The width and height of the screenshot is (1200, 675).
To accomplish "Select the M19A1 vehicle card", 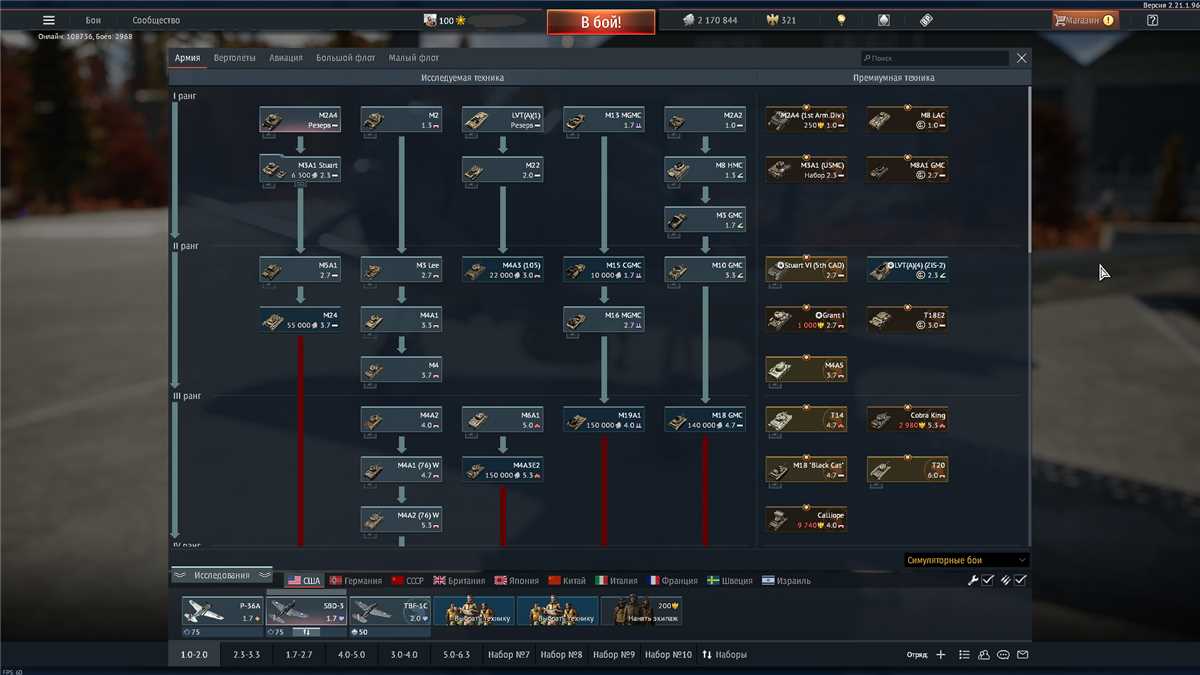I will 604,420.
